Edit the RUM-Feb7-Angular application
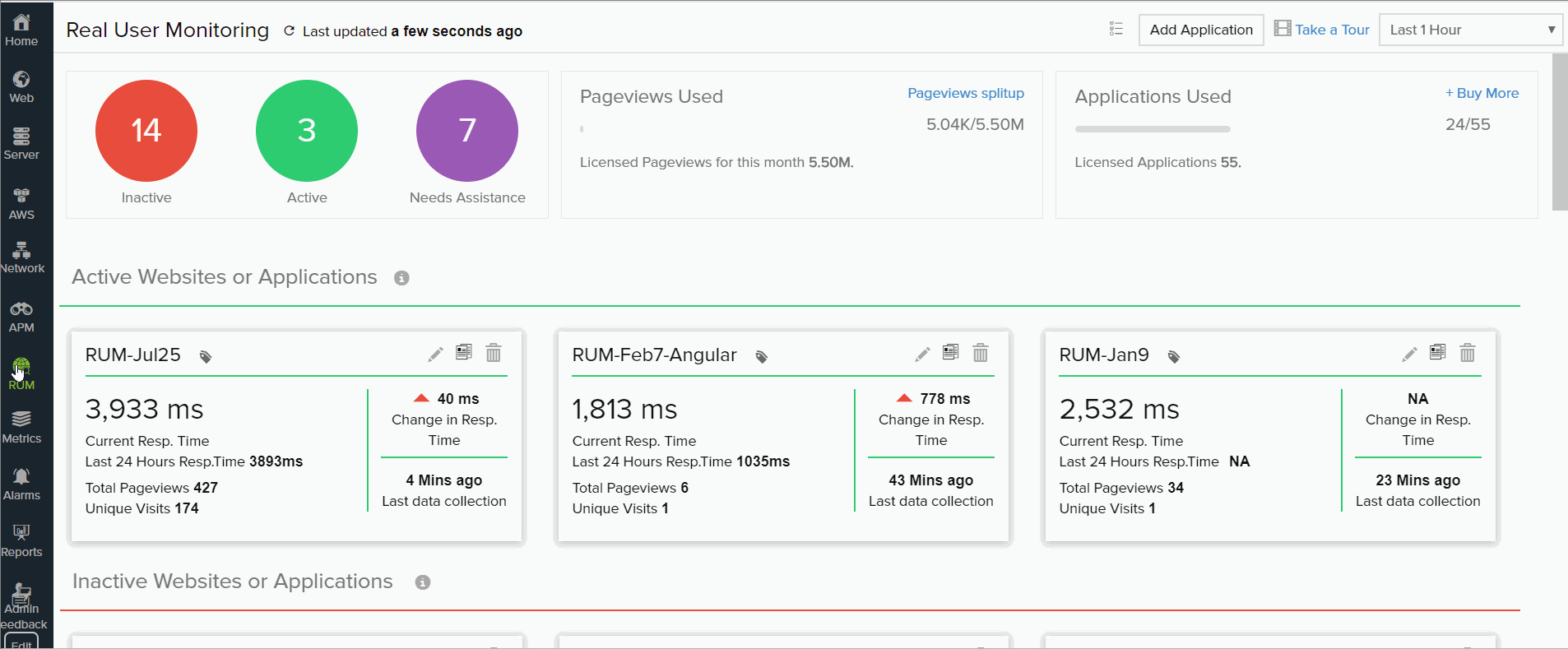 click(x=922, y=354)
